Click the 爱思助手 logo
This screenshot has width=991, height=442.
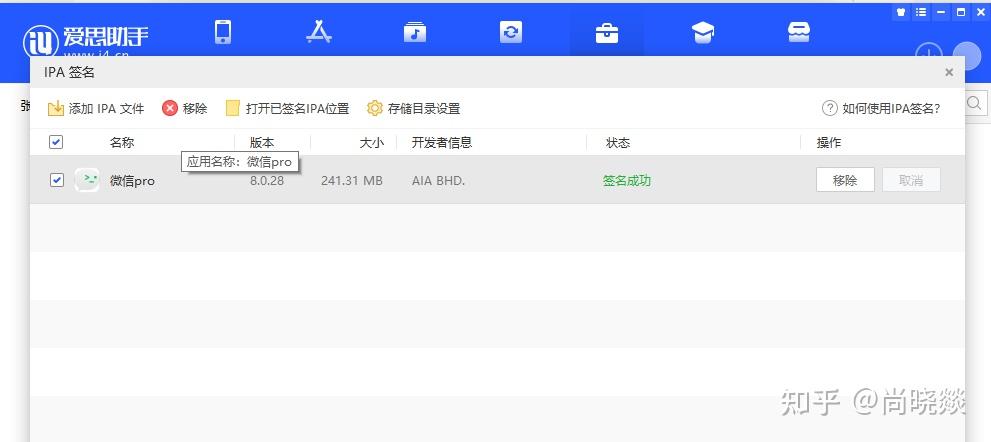(x=85, y=40)
